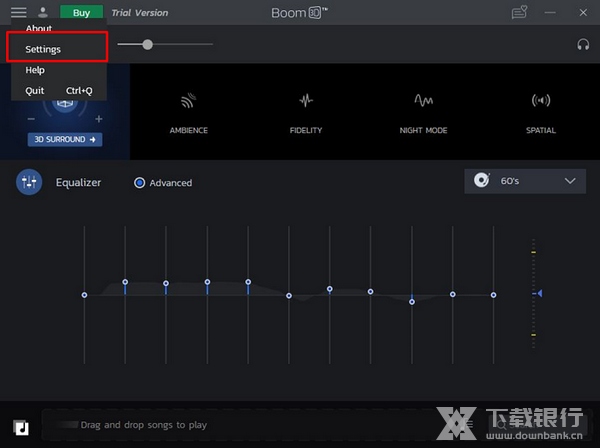Choose Help in the menu
Image resolution: width=600 pixels, height=448 pixels.
click(35, 71)
